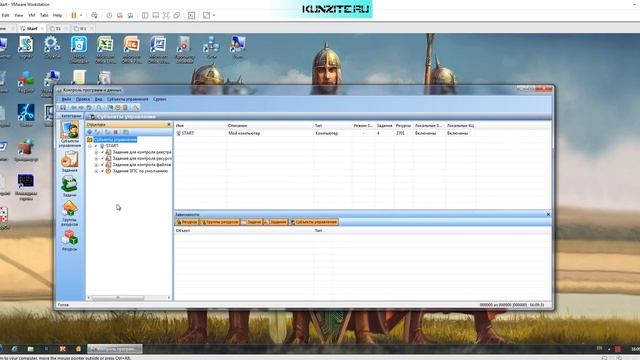Click the blue diamond icon in Структура toolbar
This screenshot has width=640, height=360.
pos(90,132)
